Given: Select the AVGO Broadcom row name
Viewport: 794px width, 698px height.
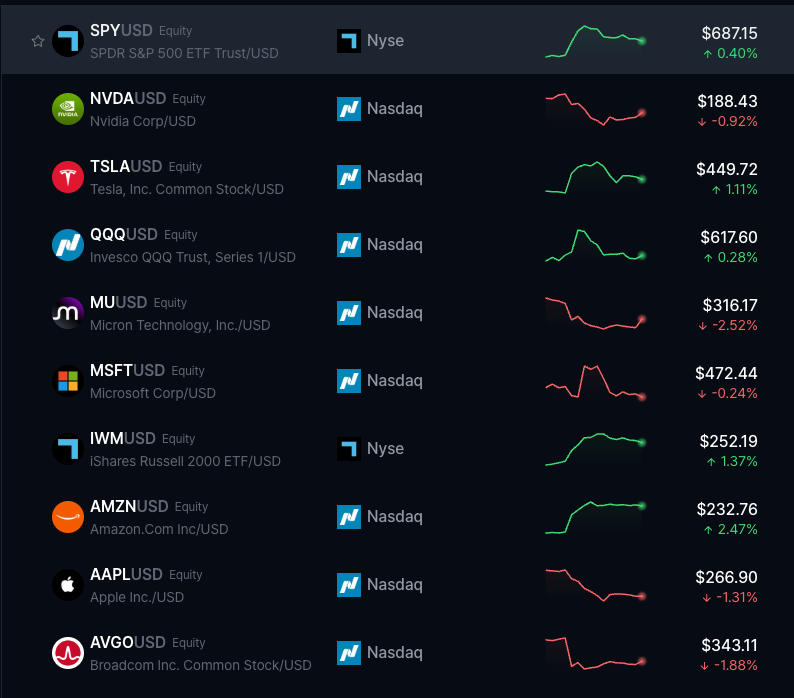Looking at the screenshot, I should [x=200, y=665].
